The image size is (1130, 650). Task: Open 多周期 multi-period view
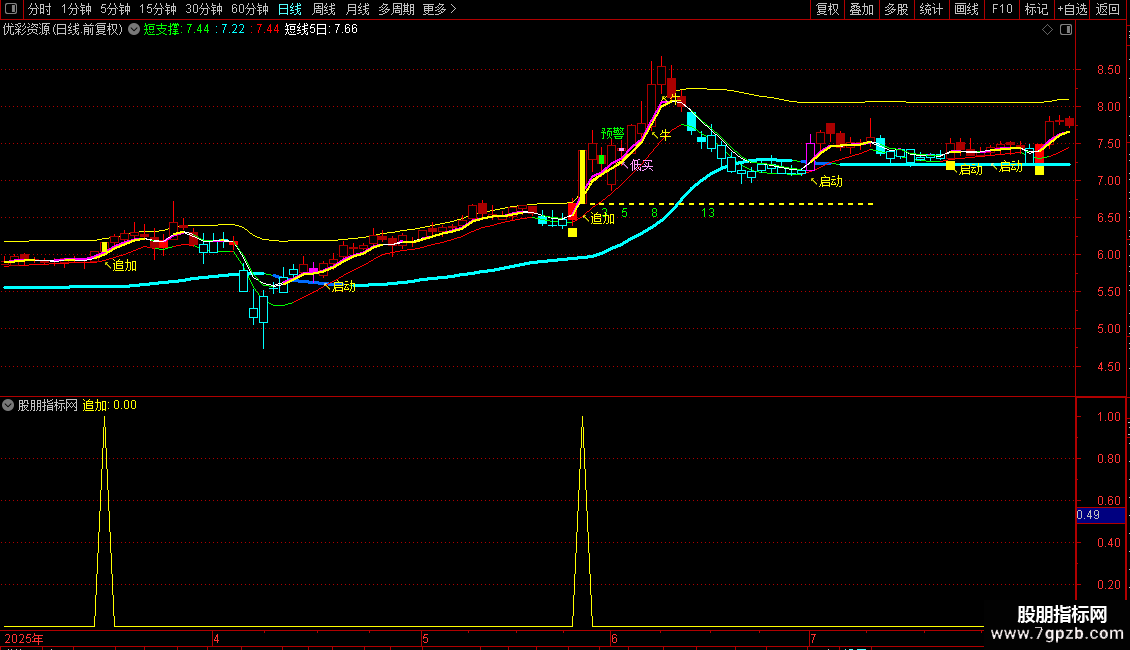(396, 9)
